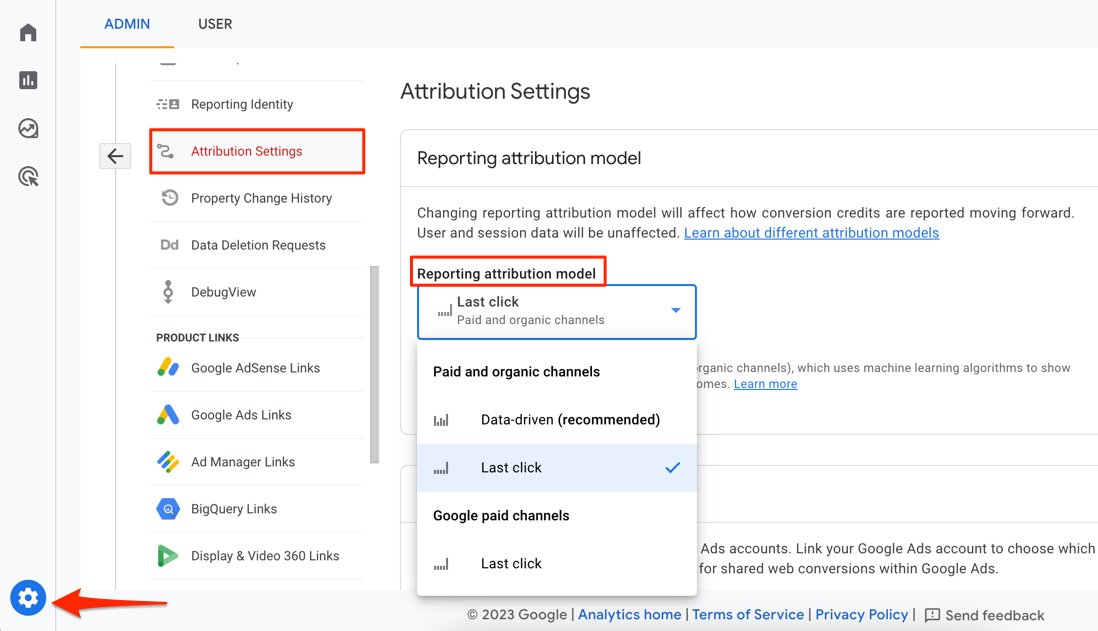Viewport: 1098px width, 631px height.
Task: Click the BigQuery Links icon
Action: click(x=168, y=509)
